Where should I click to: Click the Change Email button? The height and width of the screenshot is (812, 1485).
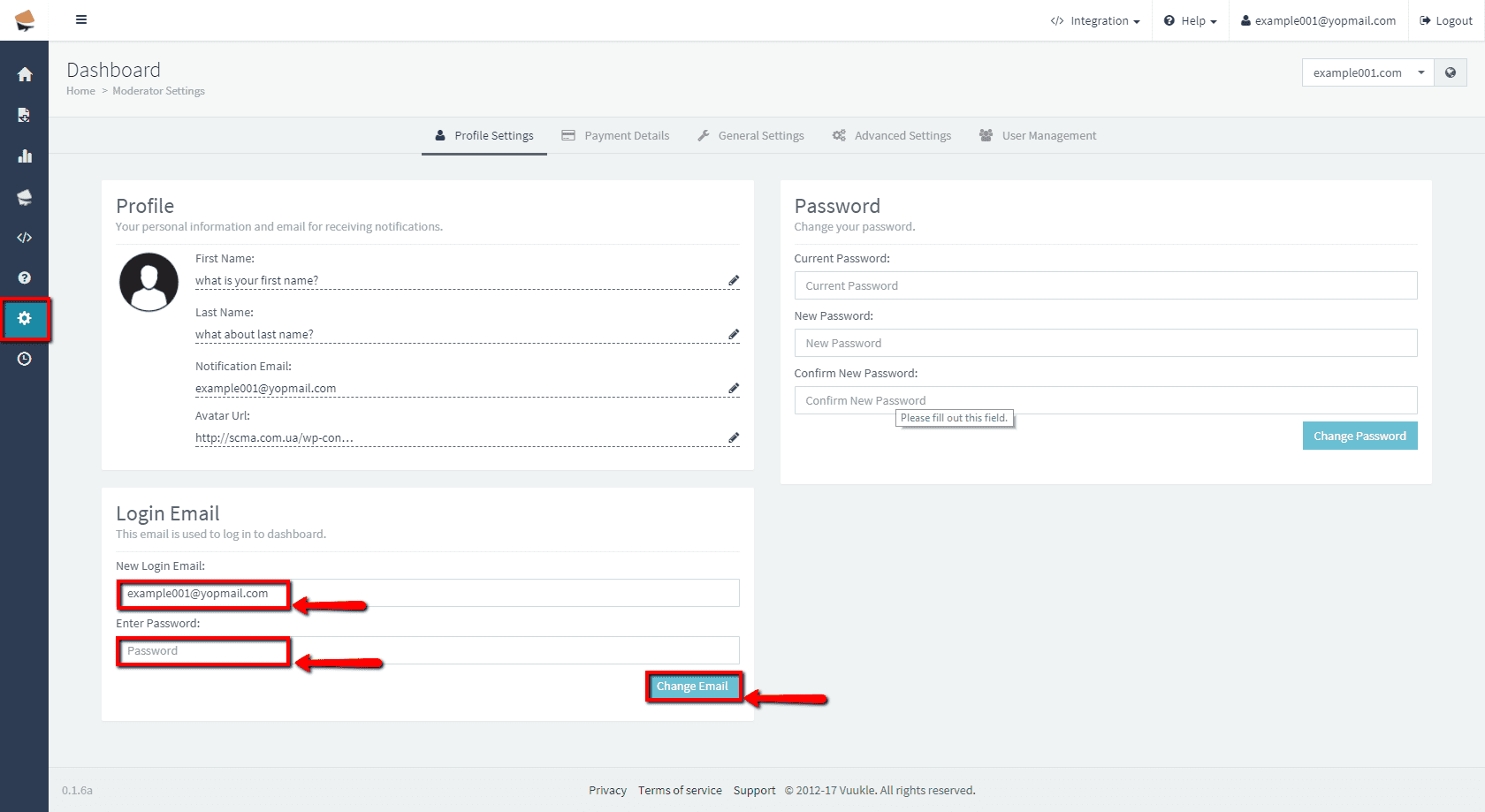pyautogui.click(x=692, y=687)
